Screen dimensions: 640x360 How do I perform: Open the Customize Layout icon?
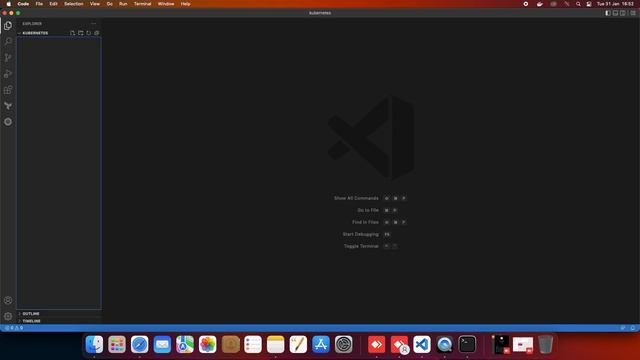click(x=633, y=13)
